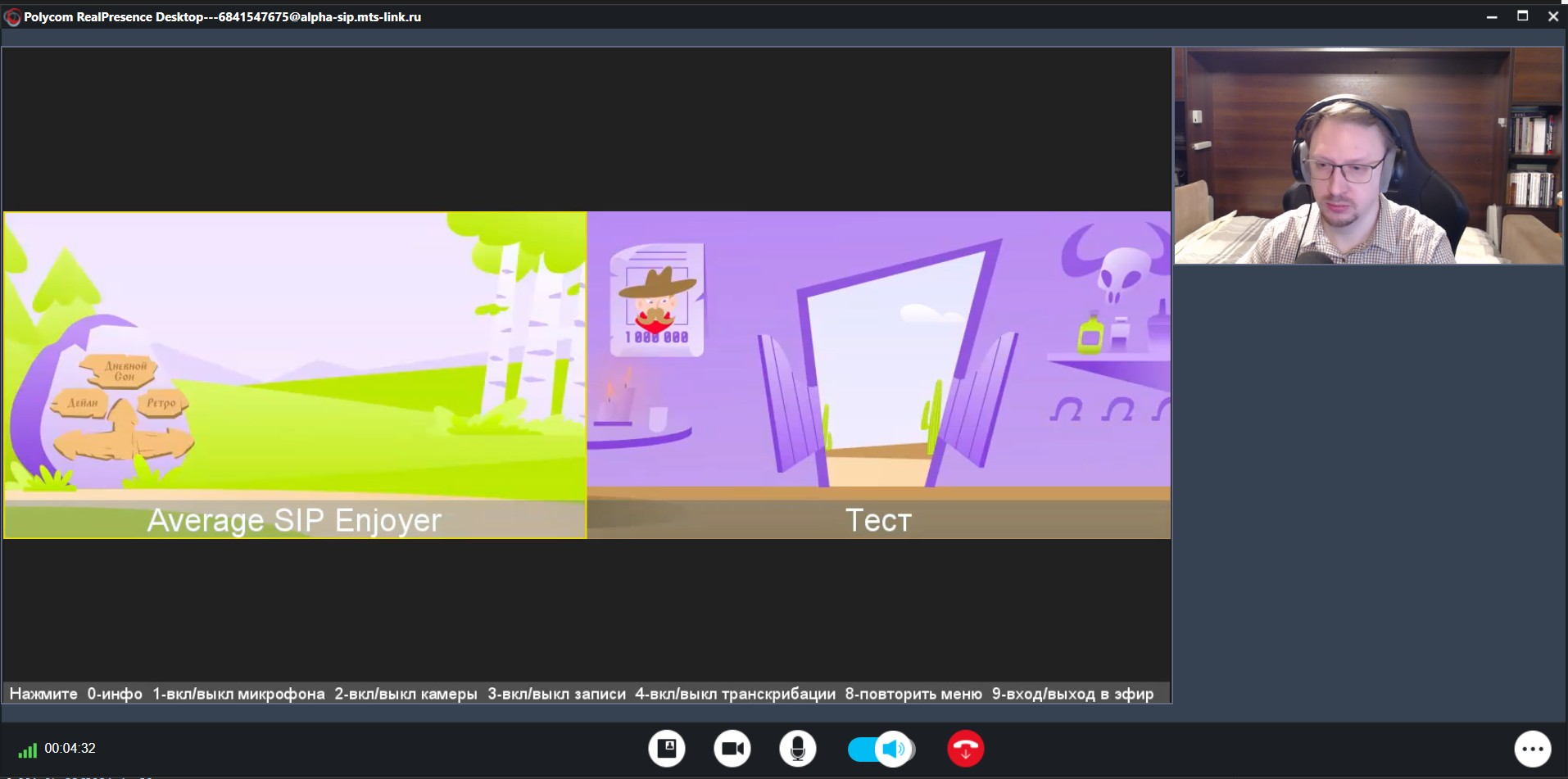The height and width of the screenshot is (779, 1568).
Task: Turn off the camera with video icon
Action: pyautogui.click(x=732, y=749)
